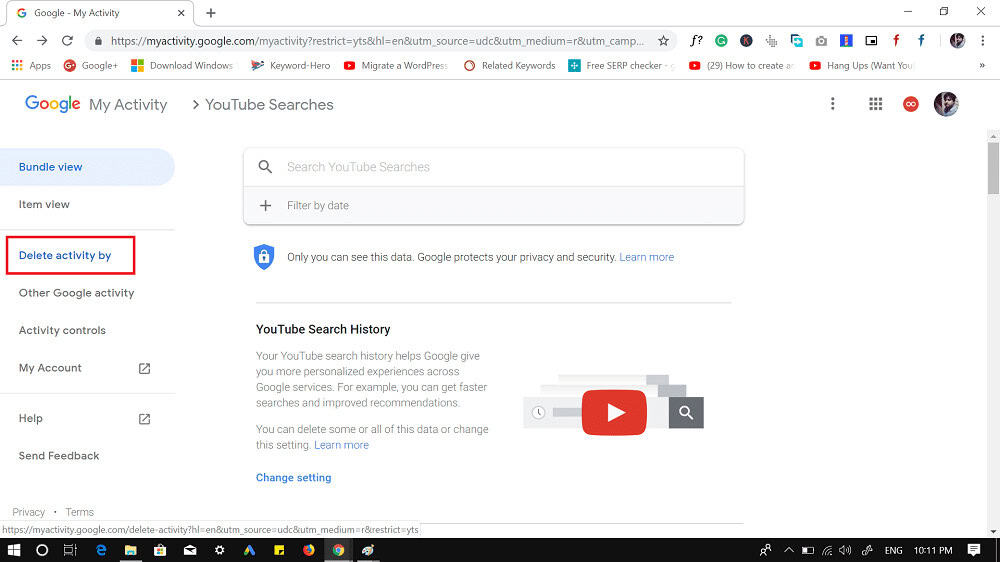1000x562 pixels.
Task: Expand Filter by date options
Action: (x=494, y=205)
